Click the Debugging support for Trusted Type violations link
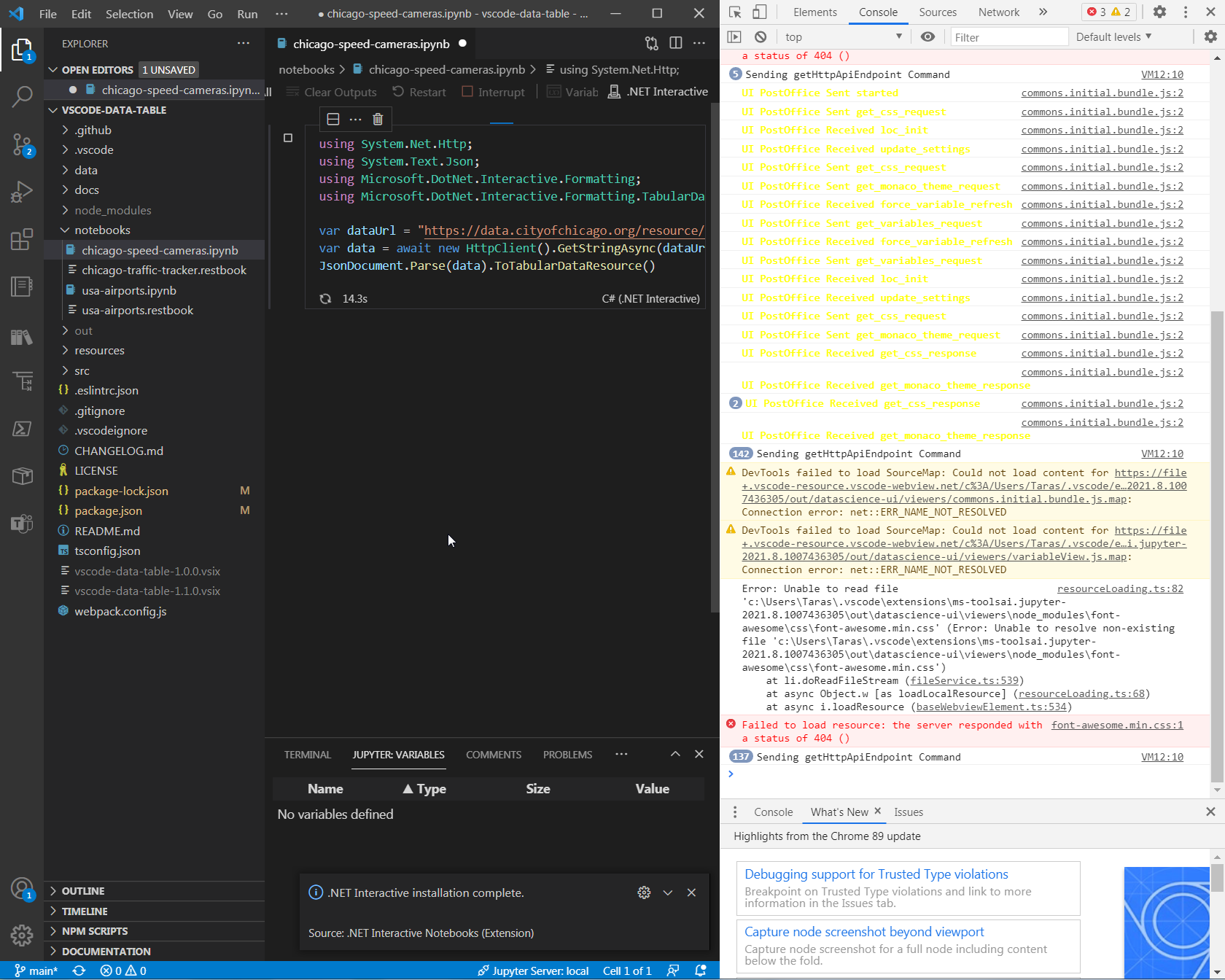The width and height of the screenshot is (1225, 980). click(876, 874)
